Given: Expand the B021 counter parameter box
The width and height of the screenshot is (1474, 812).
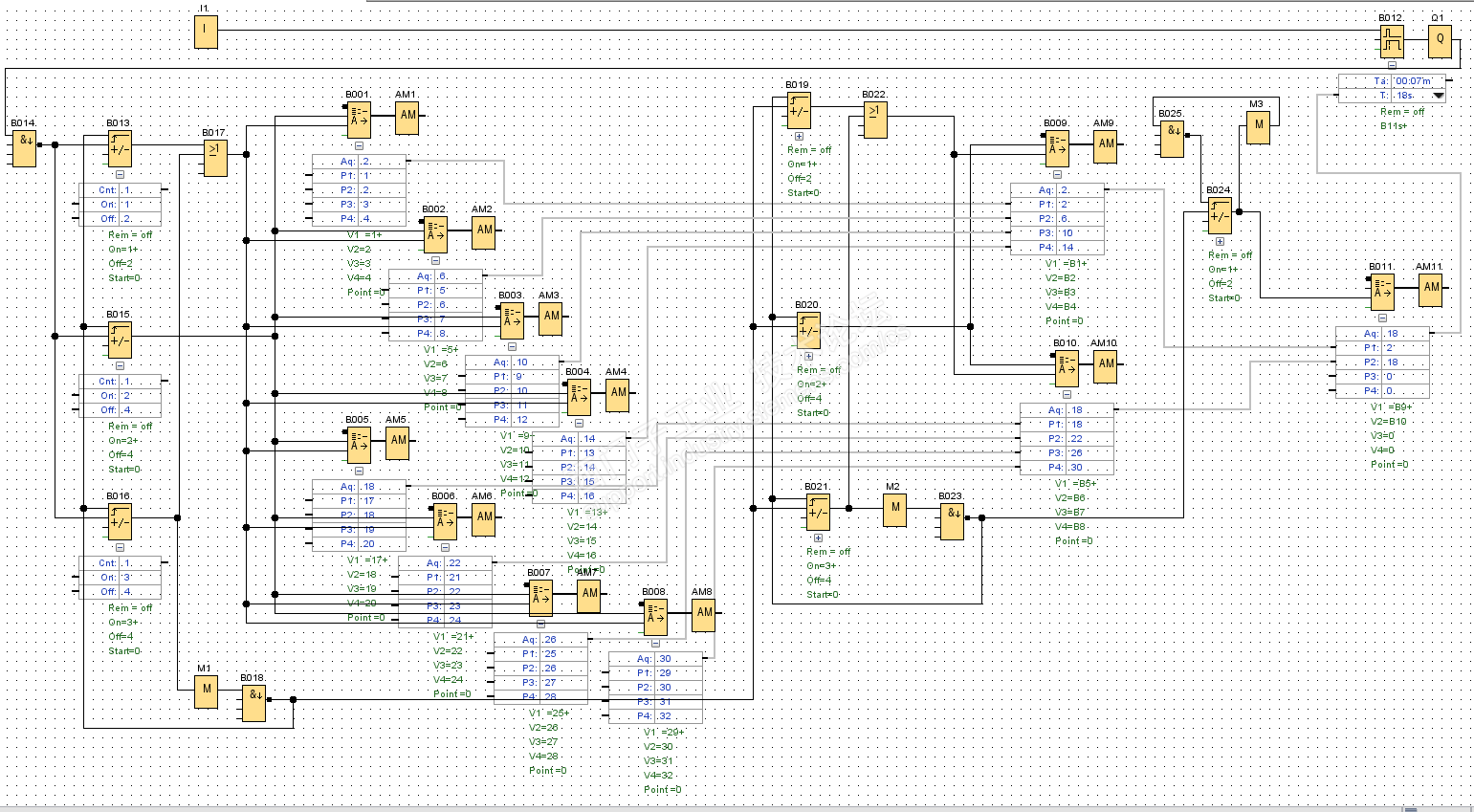Looking at the screenshot, I should (x=818, y=538).
